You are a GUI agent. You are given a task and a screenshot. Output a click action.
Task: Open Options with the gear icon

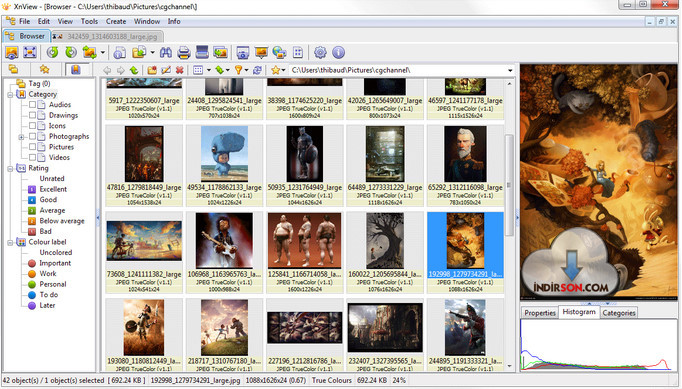point(320,53)
